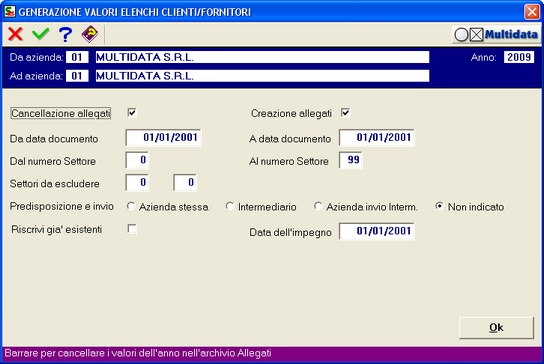
Task: Click the Da data documento date field
Action: pyautogui.click(x=163, y=138)
